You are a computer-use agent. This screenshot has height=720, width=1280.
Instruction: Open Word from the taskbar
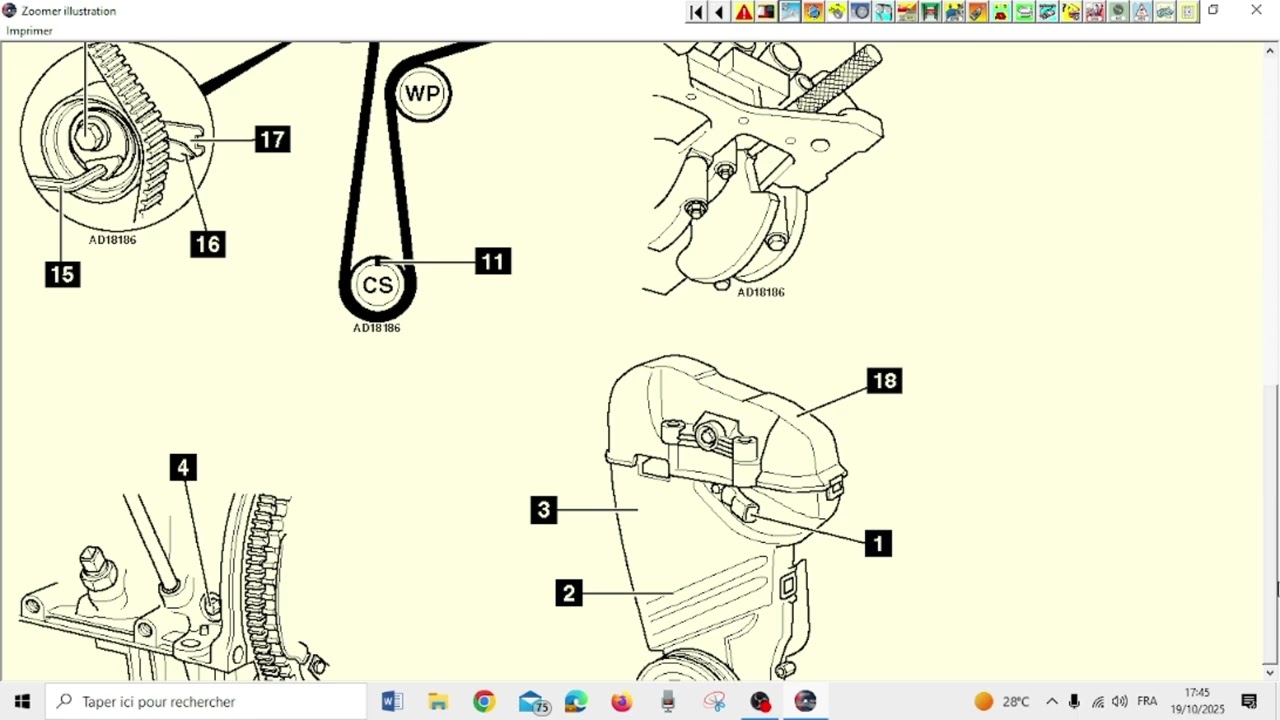pos(392,701)
